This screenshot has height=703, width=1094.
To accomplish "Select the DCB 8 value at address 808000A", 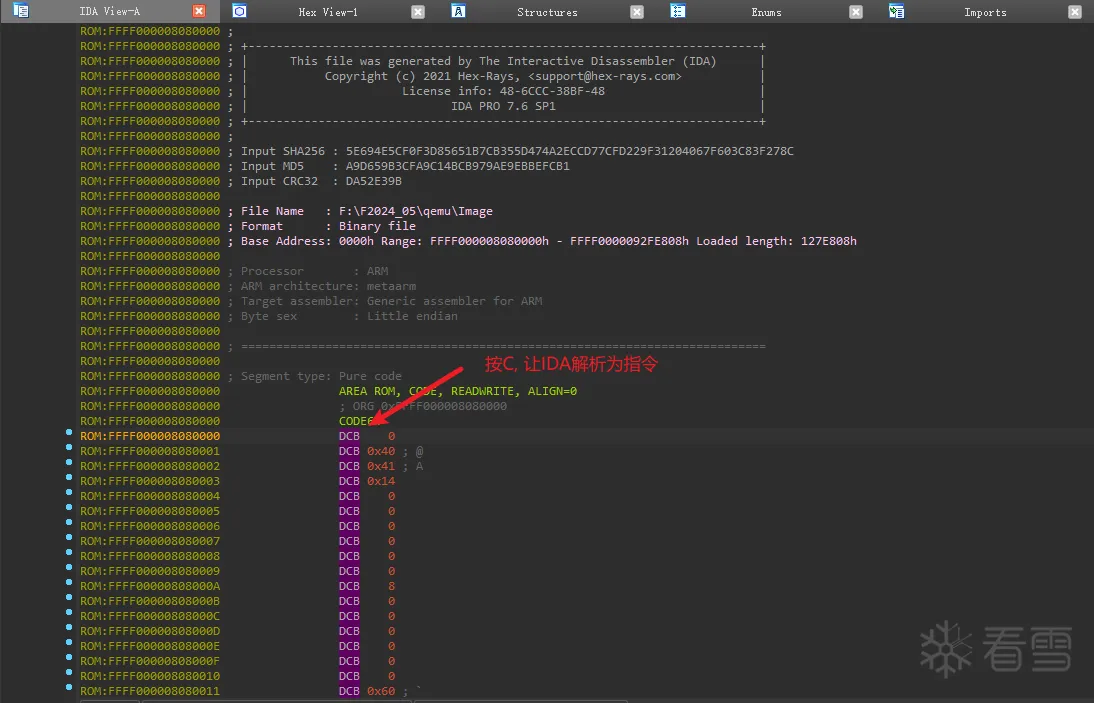I will (391, 586).
